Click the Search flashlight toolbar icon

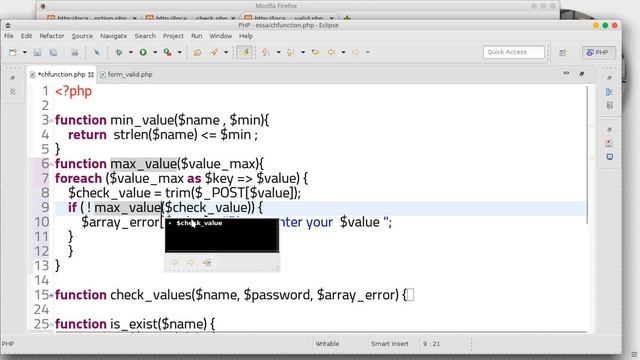(x=214, y=52)
